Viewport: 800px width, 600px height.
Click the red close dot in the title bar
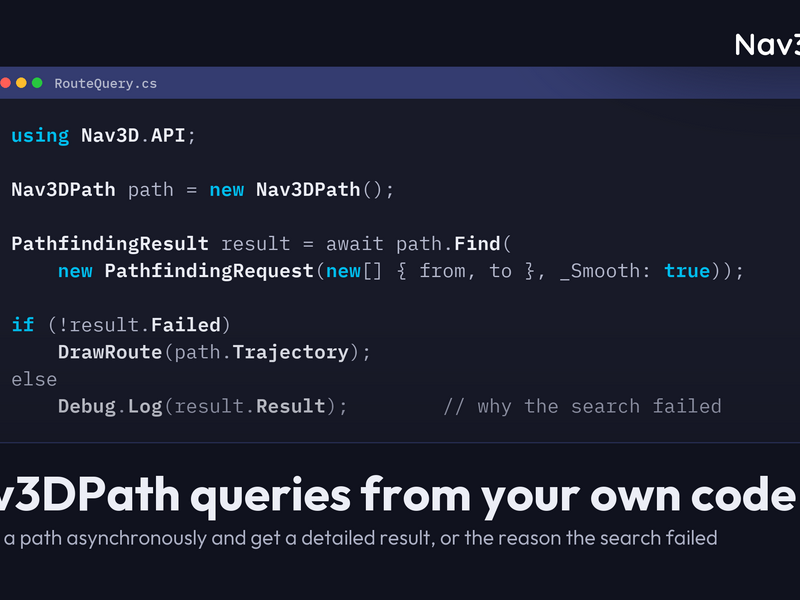[x=5, y=83]
